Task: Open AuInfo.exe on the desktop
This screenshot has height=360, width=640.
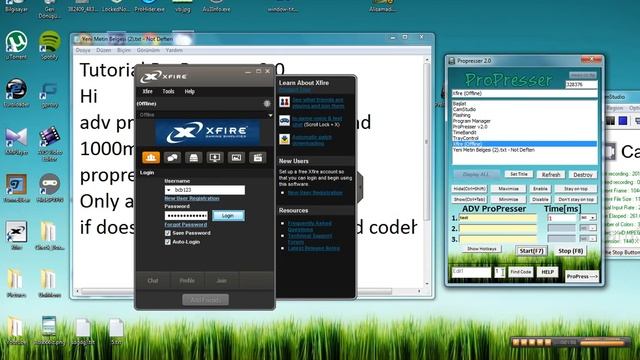Action: tap(216, 6)
